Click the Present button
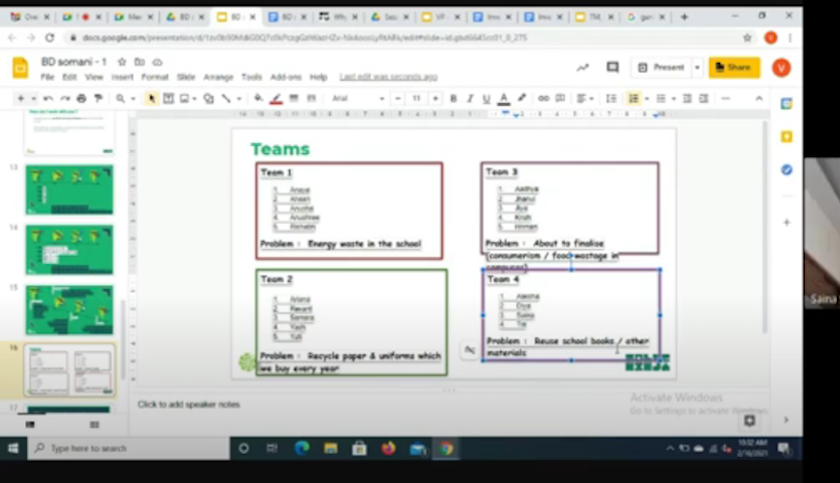This screenshot has height=483, width=840. tap(662, 67)
